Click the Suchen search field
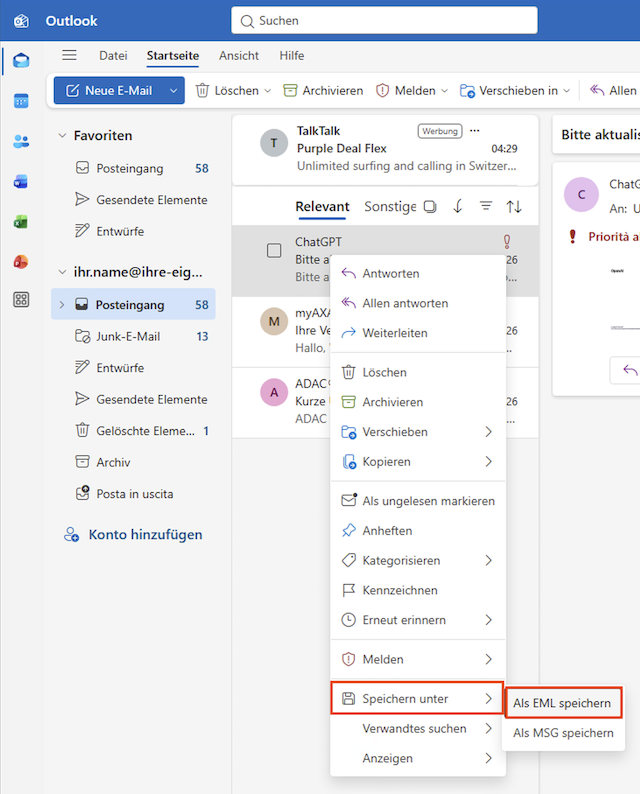Viewport: 640px width, 794px height. tap(384, 21)
